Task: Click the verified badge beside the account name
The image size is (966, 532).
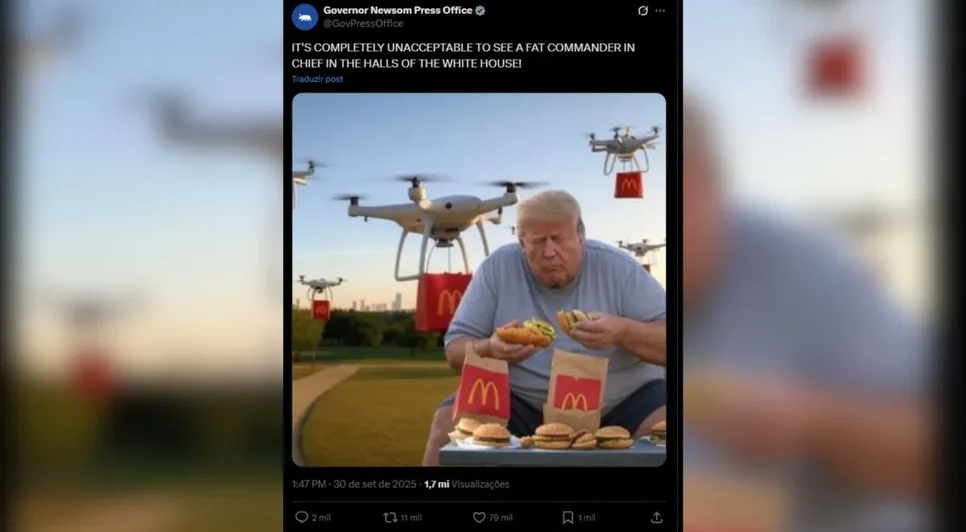Action: point(480,10)
